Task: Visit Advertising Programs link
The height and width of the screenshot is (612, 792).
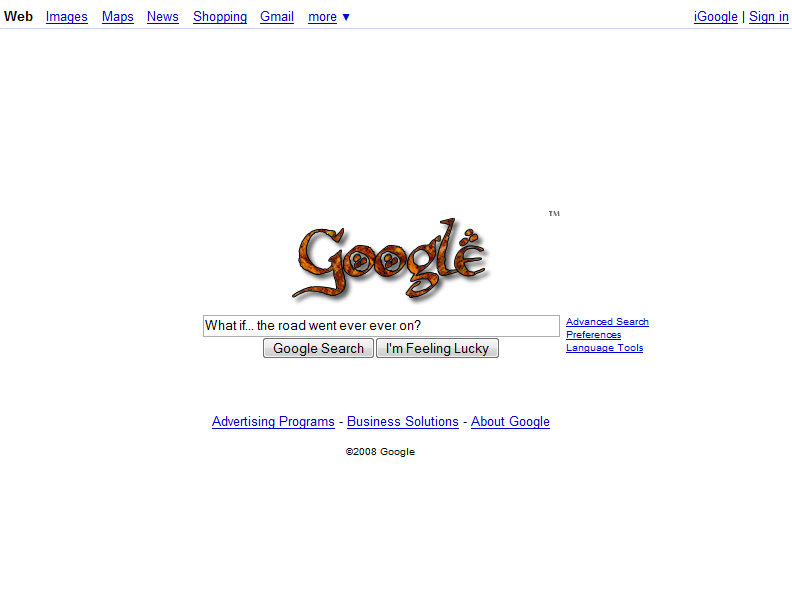Action: tap(273, 422)
